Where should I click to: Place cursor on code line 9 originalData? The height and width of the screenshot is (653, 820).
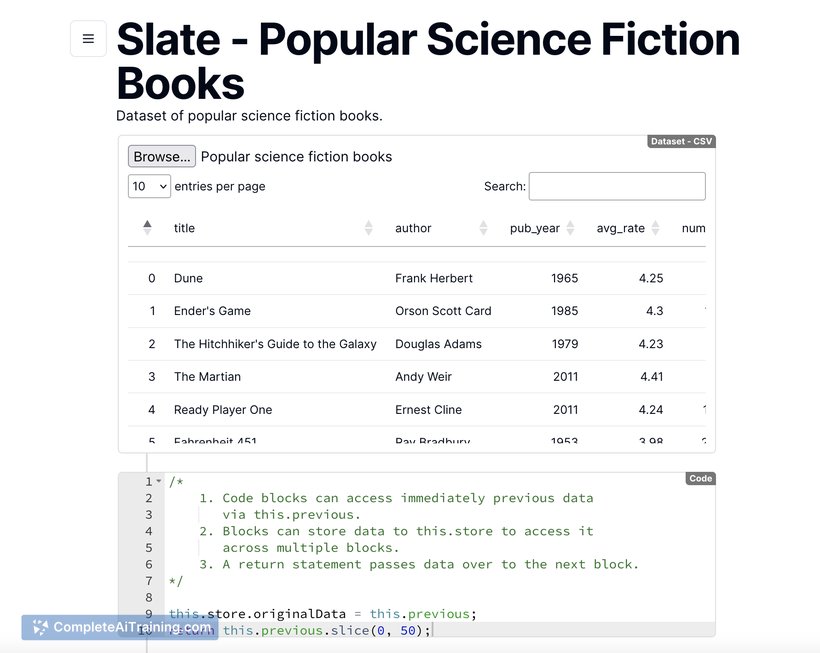pyautogui.click(x=299, y=614)
